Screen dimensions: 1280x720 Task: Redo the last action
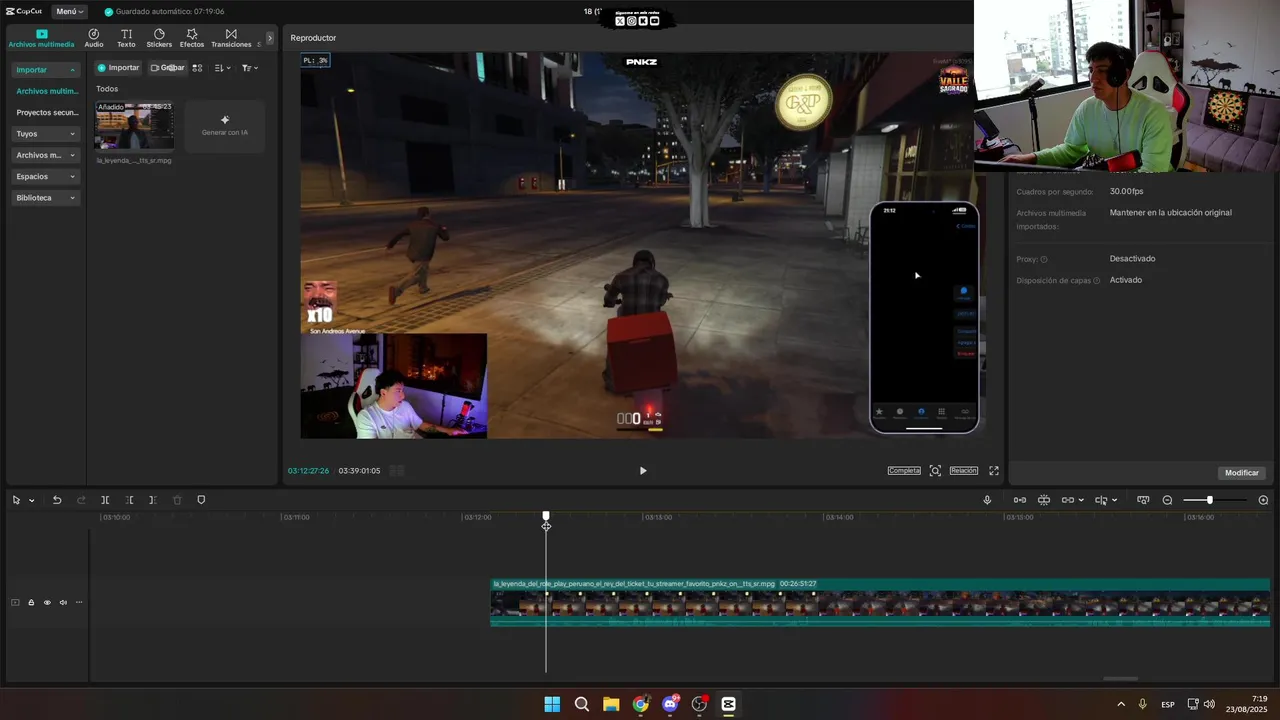click(81, 500)
